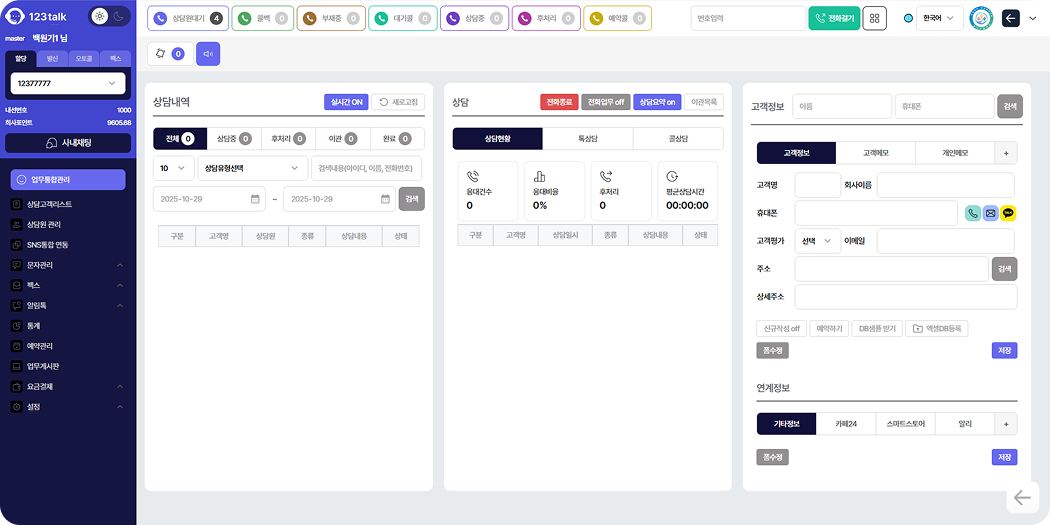Toggle 전화업무 off switch
The width and height of the screenshot is (1050, 525).
pos(605,102)
